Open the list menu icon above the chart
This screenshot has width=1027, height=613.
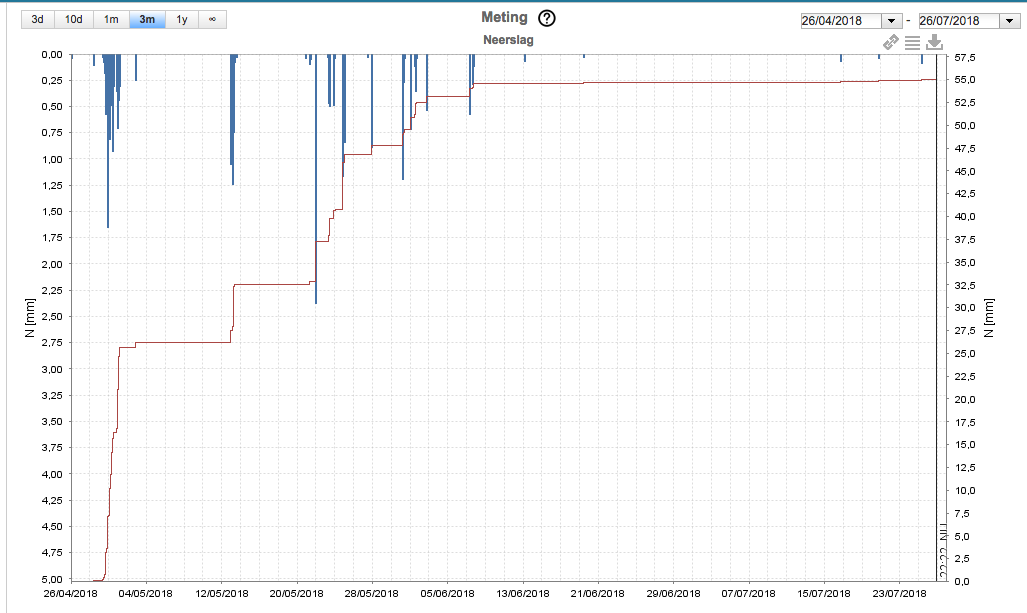pyautogui.click(x=912, y=43)
